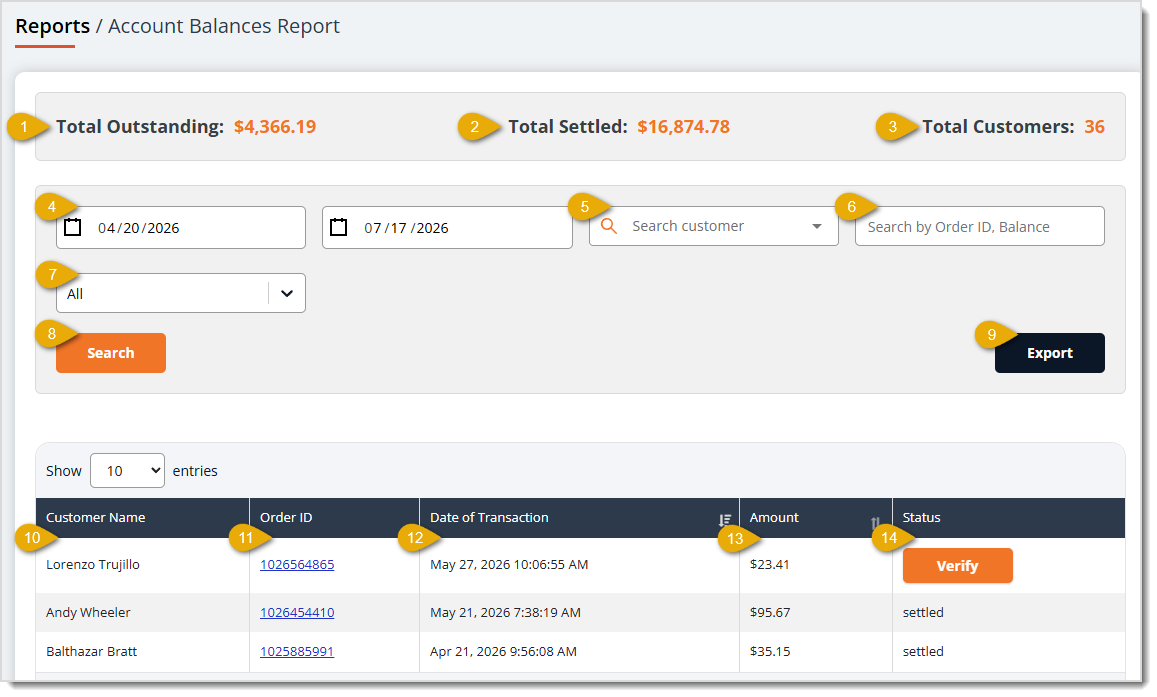Click the Total Outstanding value $4,366.19
The width and height of the screenshot is (1157, 697).
[x=275, y=127]
